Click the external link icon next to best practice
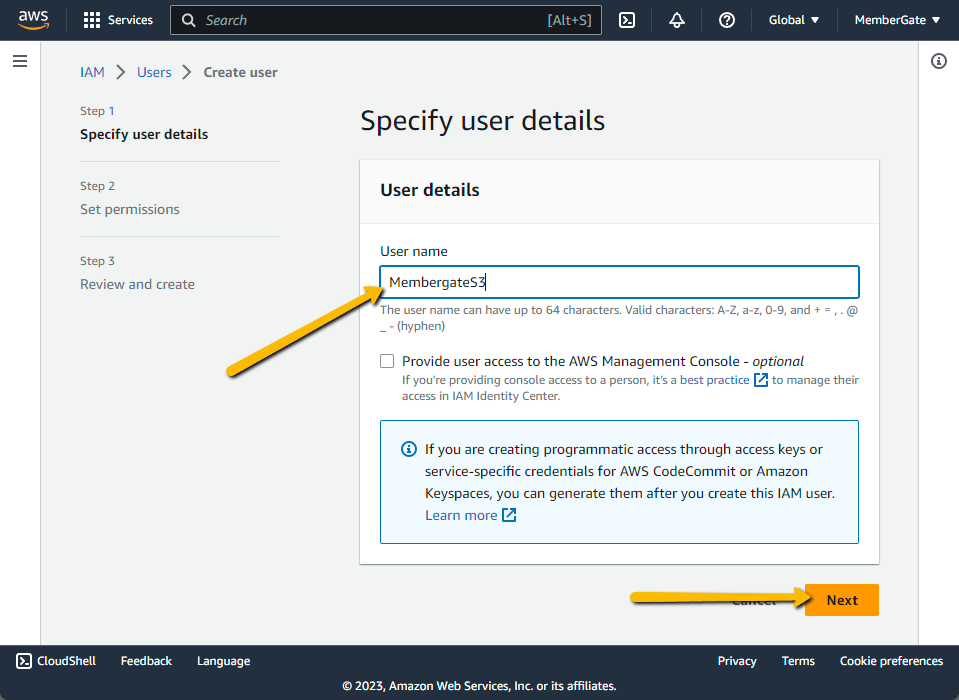The width and height of the screenshot is (959, 700). coord(760,380)
